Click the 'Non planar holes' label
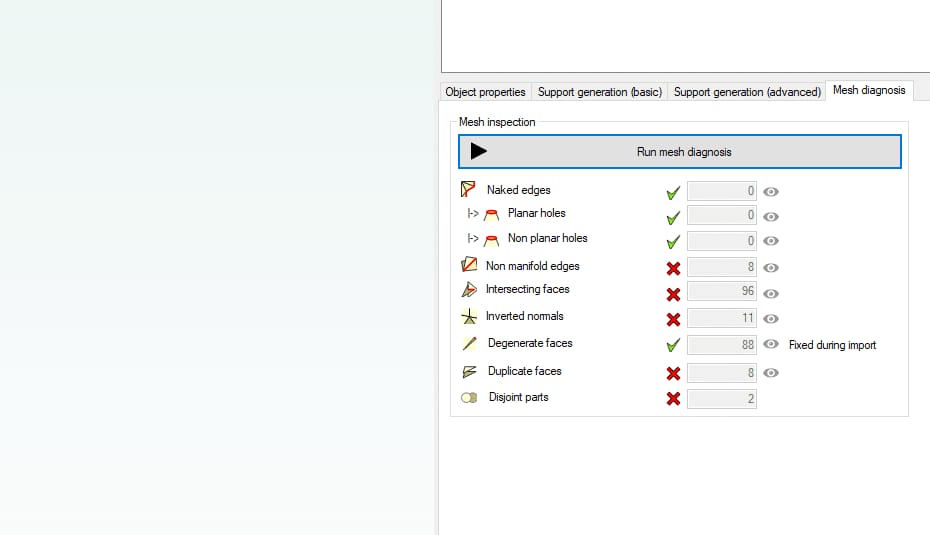This screenshot has height=535, width=930. click(547, 238)
